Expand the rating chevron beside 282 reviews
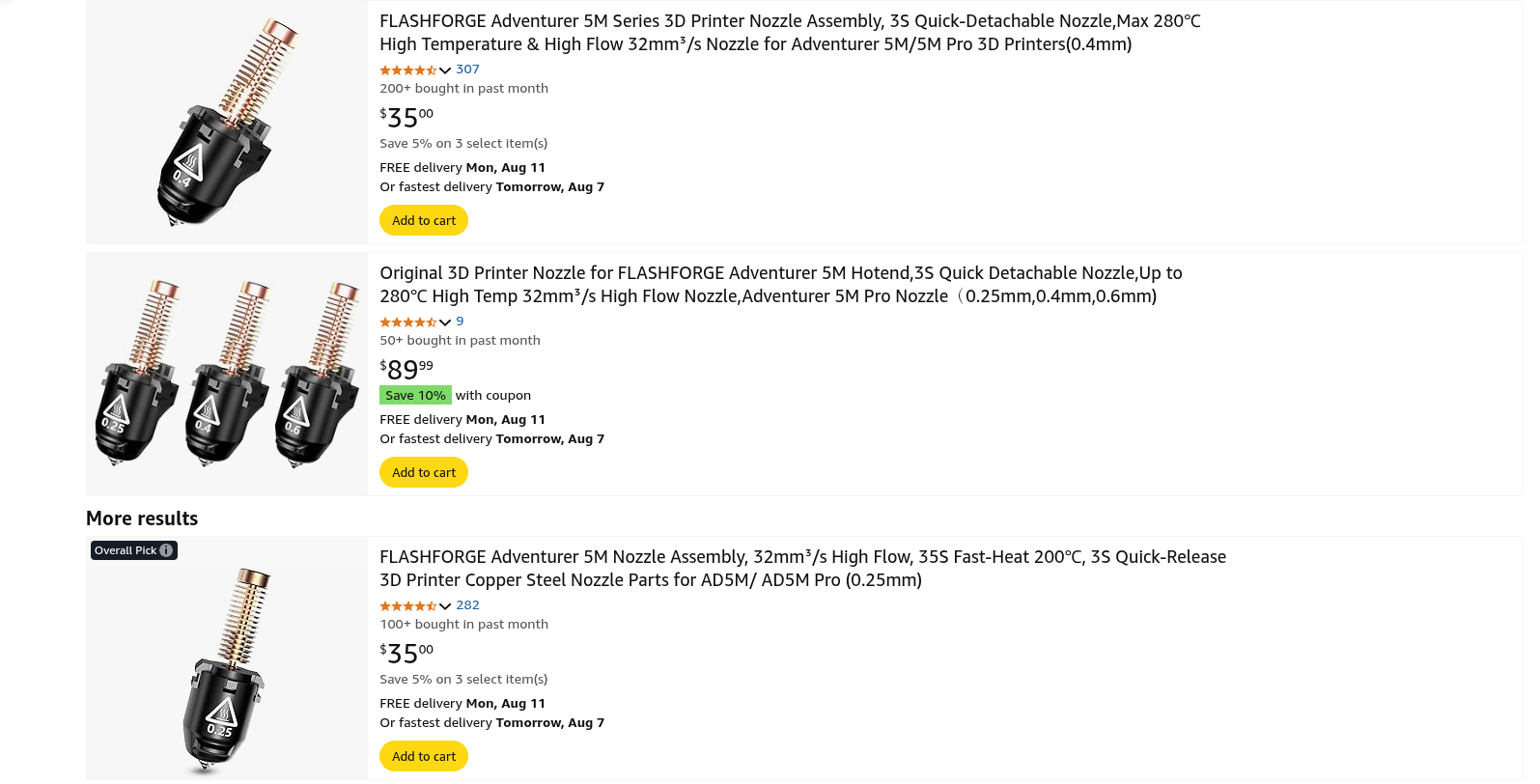This screenshot has width=1540, height=784. click(x=445, y=606)
